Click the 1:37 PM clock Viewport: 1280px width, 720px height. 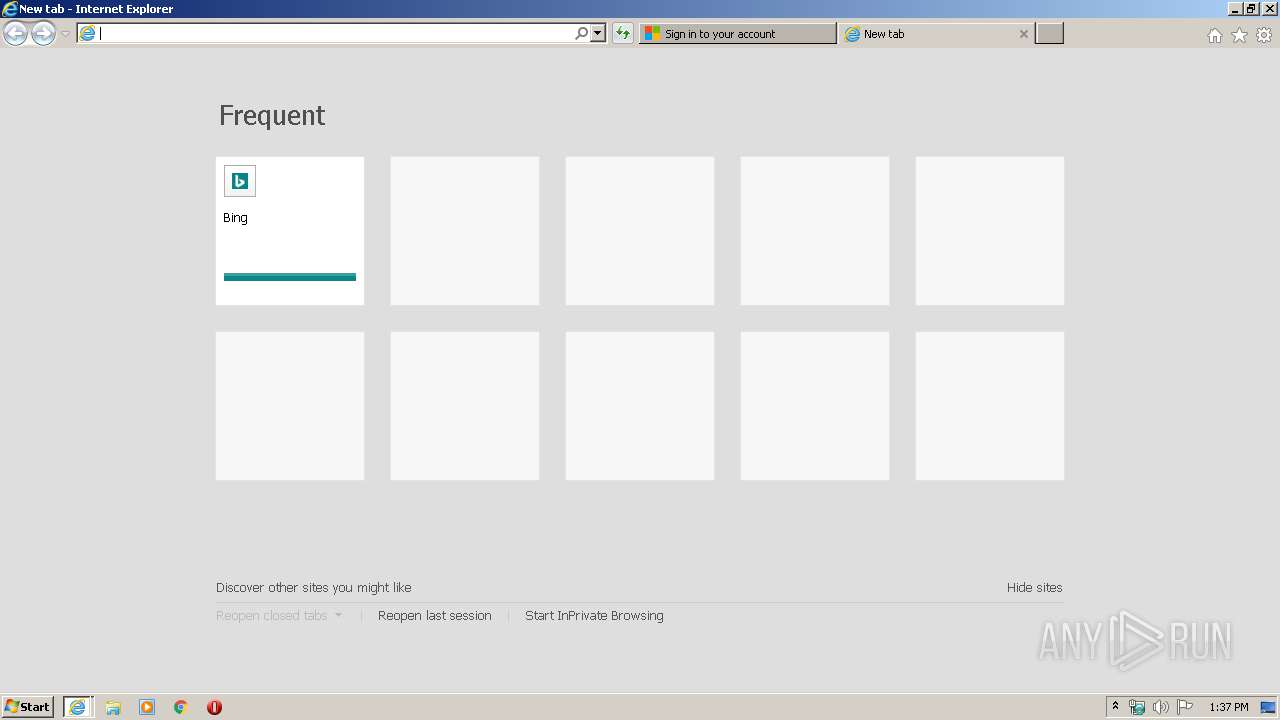pos(1229,707)
